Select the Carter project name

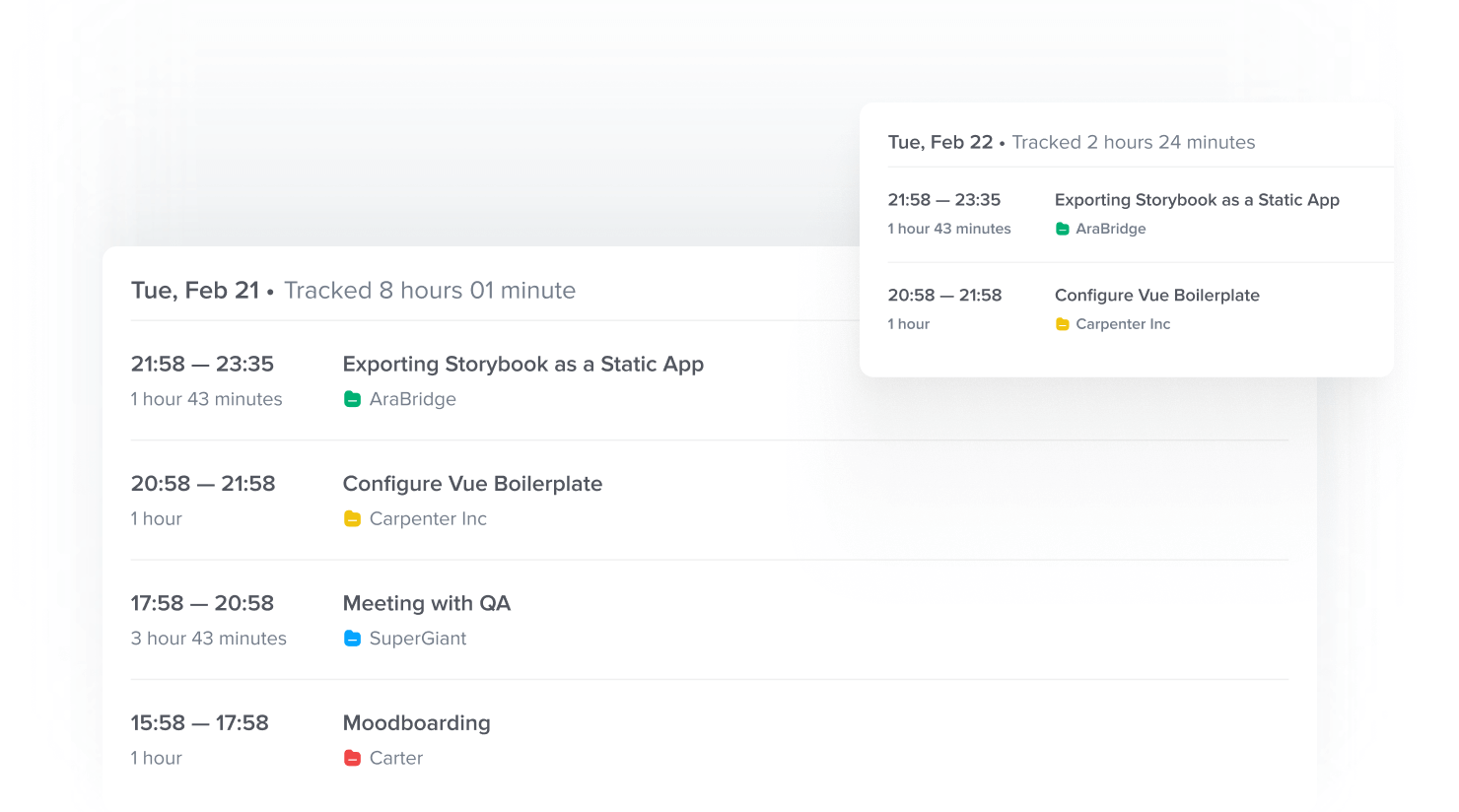[x=396, y=758]
